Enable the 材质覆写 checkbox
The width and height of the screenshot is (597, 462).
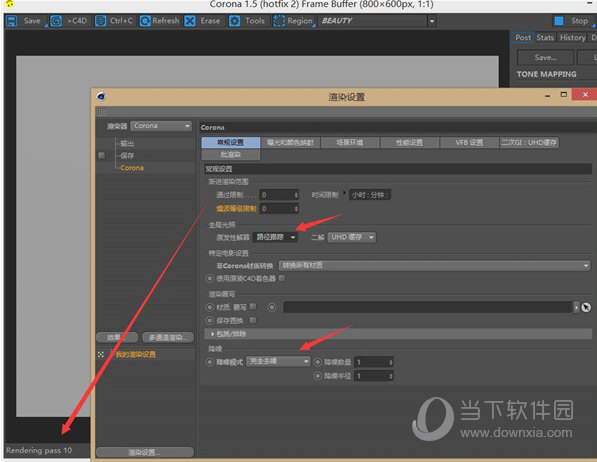point(253,306)
